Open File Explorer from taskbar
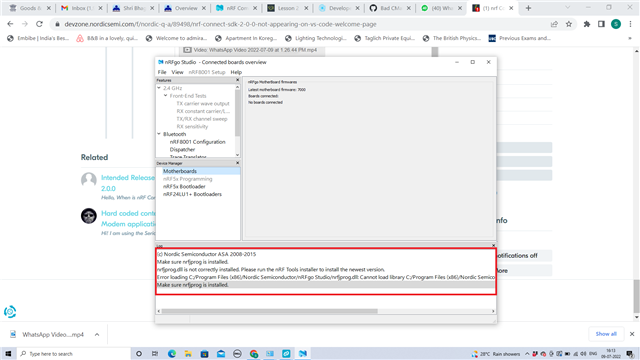 tap(188, 353)
